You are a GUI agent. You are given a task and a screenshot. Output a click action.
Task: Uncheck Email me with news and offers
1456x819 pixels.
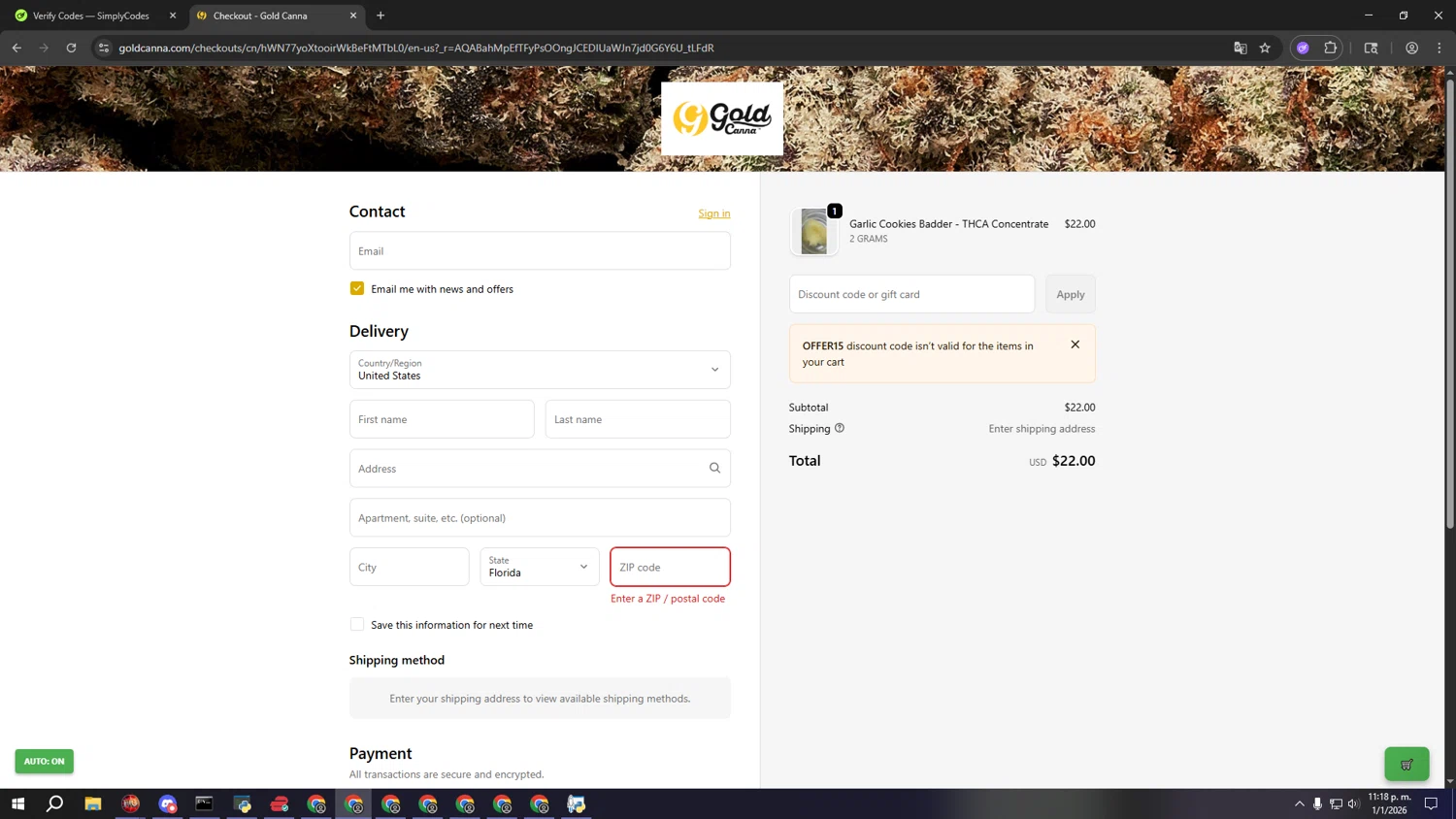pos(357,288)
